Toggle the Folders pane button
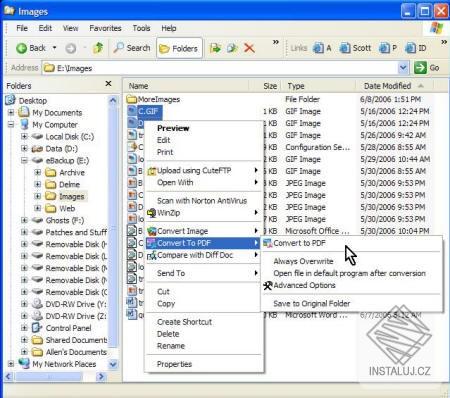 [179, 49]
